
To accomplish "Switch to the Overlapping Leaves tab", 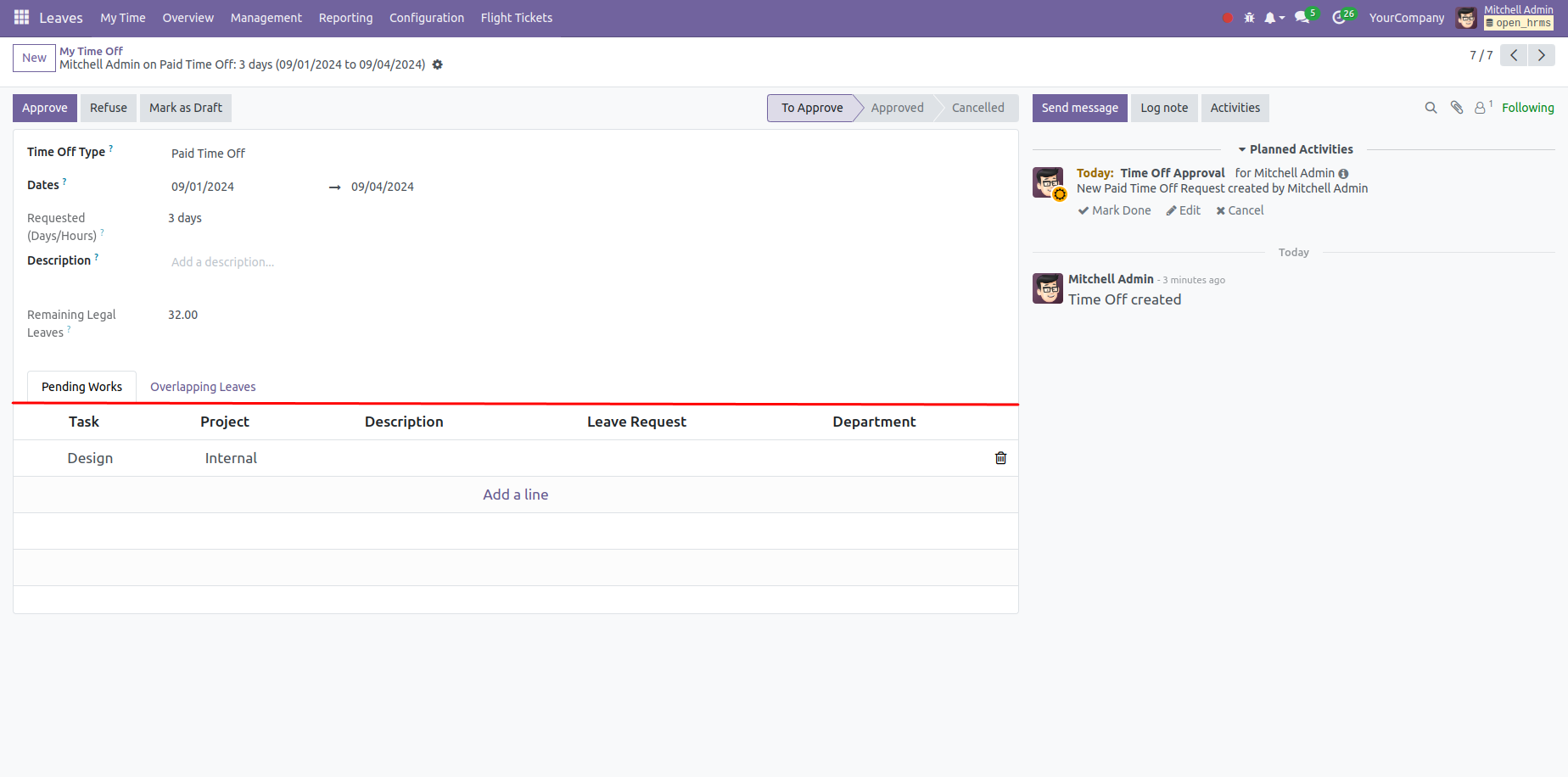I will (203, 387).
